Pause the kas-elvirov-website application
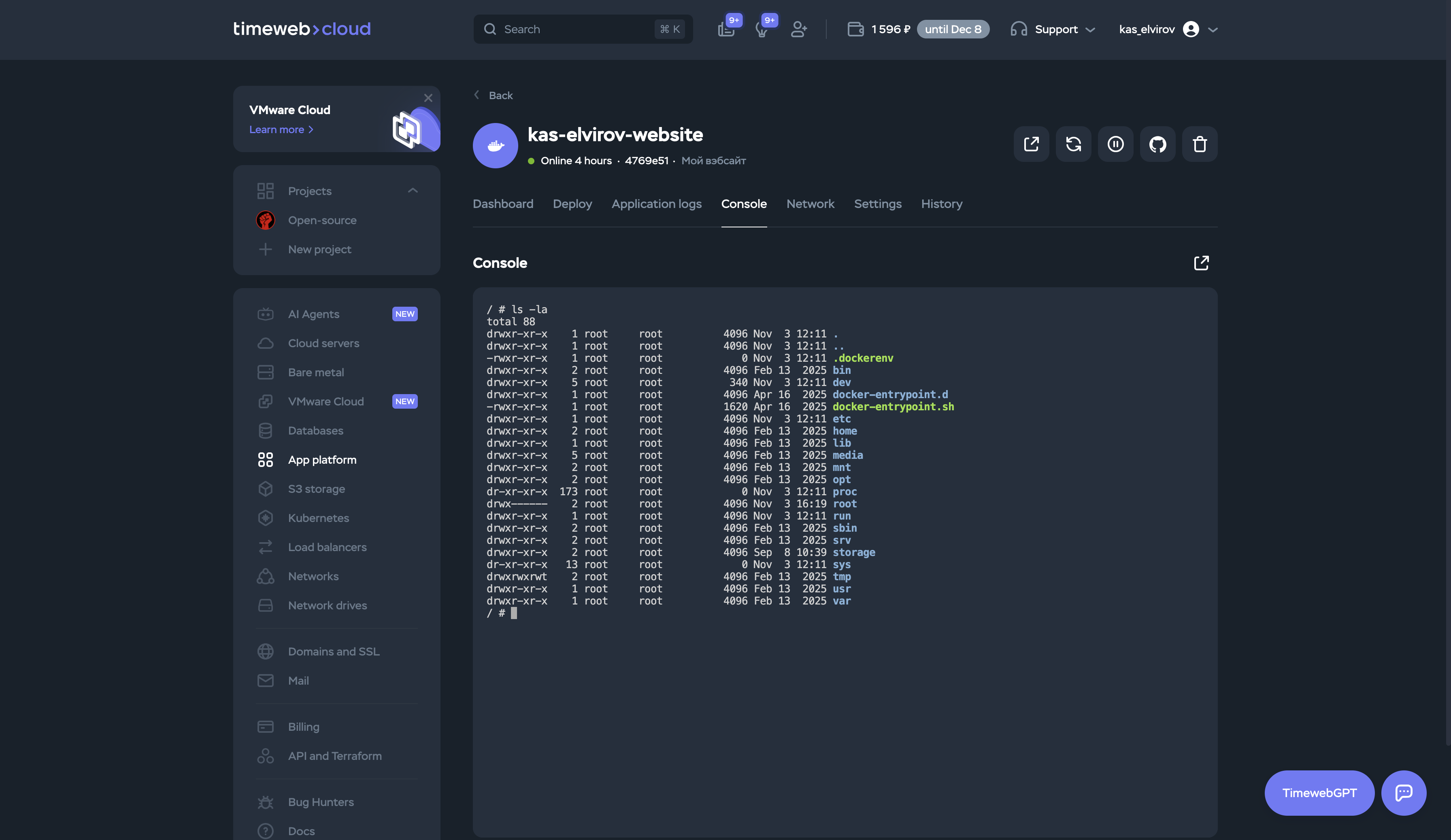 coord(1115,144)
